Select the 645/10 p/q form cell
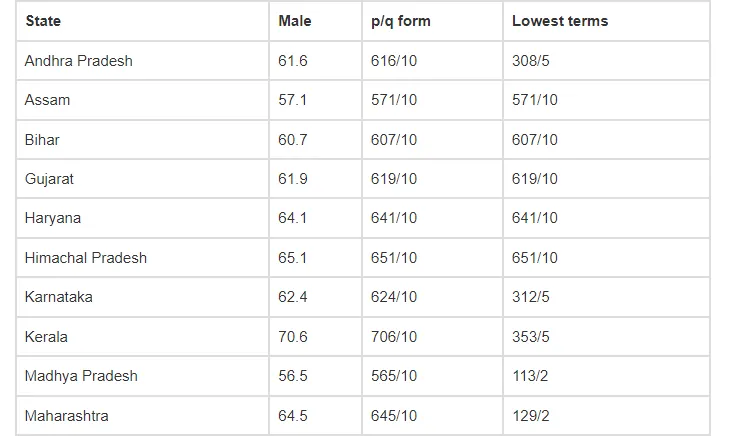The image size is (729, 436). 393,415
